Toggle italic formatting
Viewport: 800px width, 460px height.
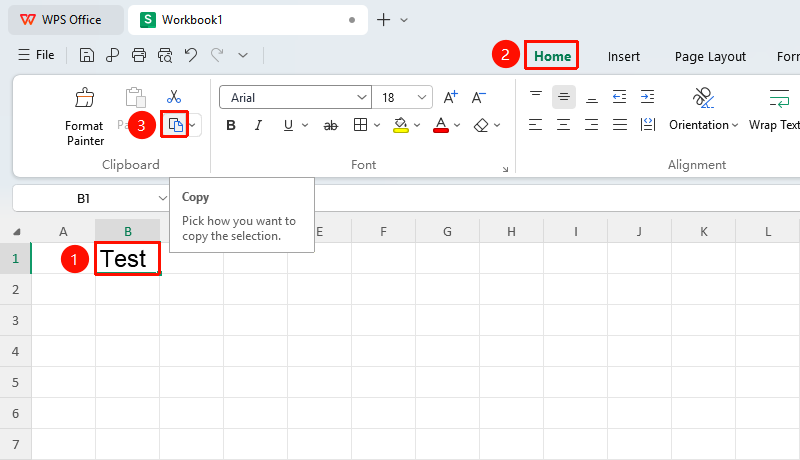pos(259,125)
